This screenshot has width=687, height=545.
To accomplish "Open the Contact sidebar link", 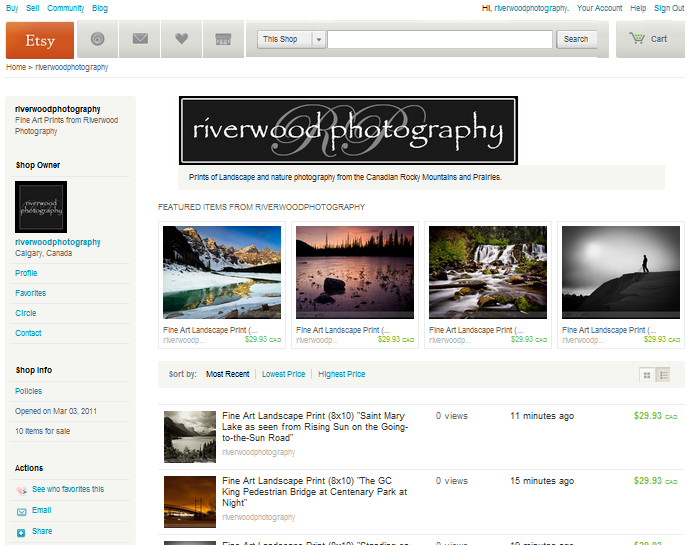I will pyautogui.click(x=28, y=333).
